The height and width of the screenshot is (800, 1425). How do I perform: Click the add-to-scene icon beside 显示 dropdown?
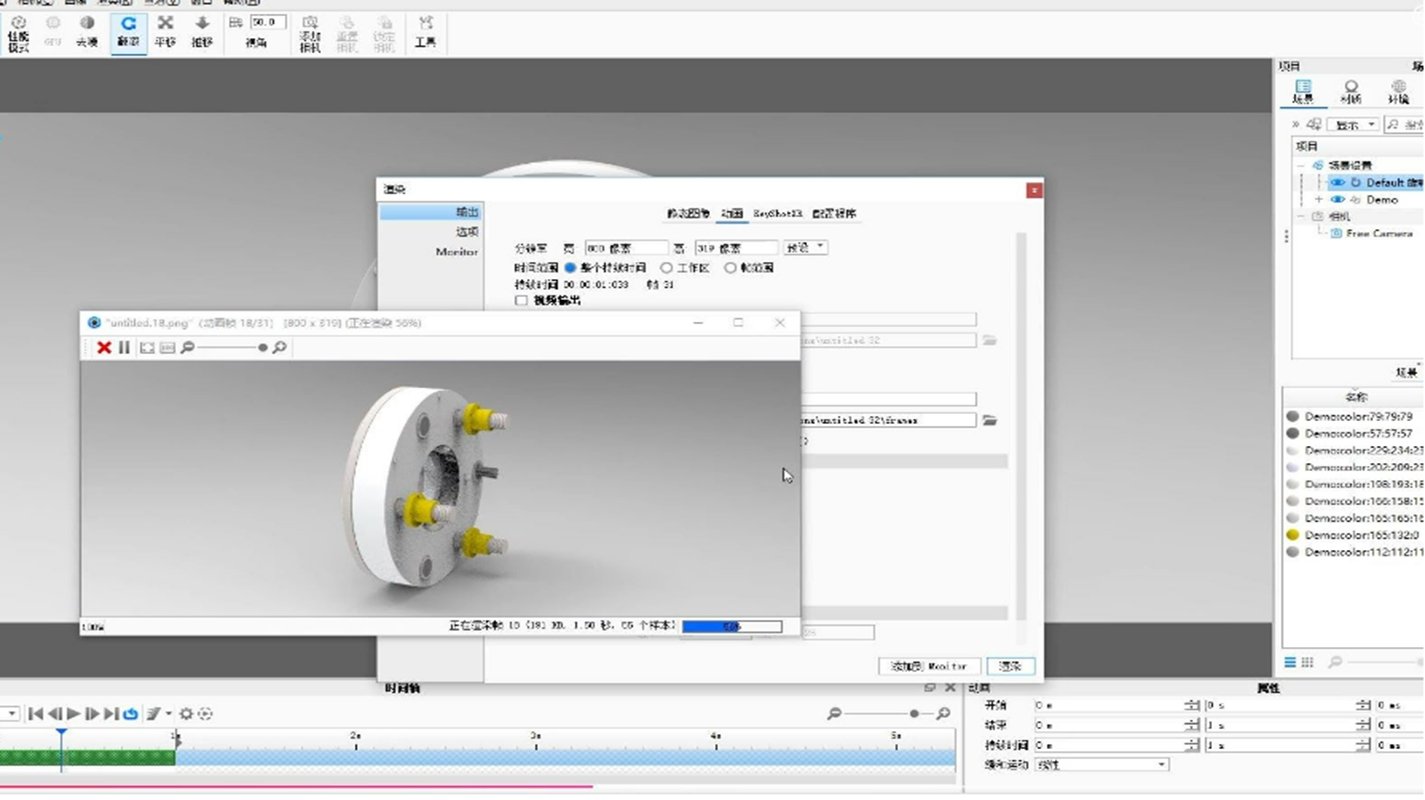click(x=1313, y=125)
